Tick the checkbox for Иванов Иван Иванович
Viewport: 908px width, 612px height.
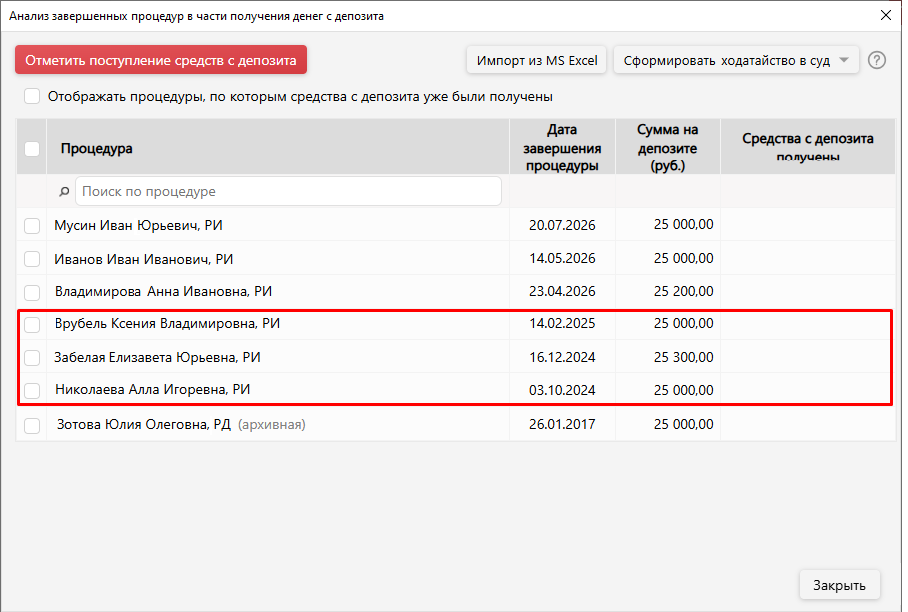click(x=32, y=259)
